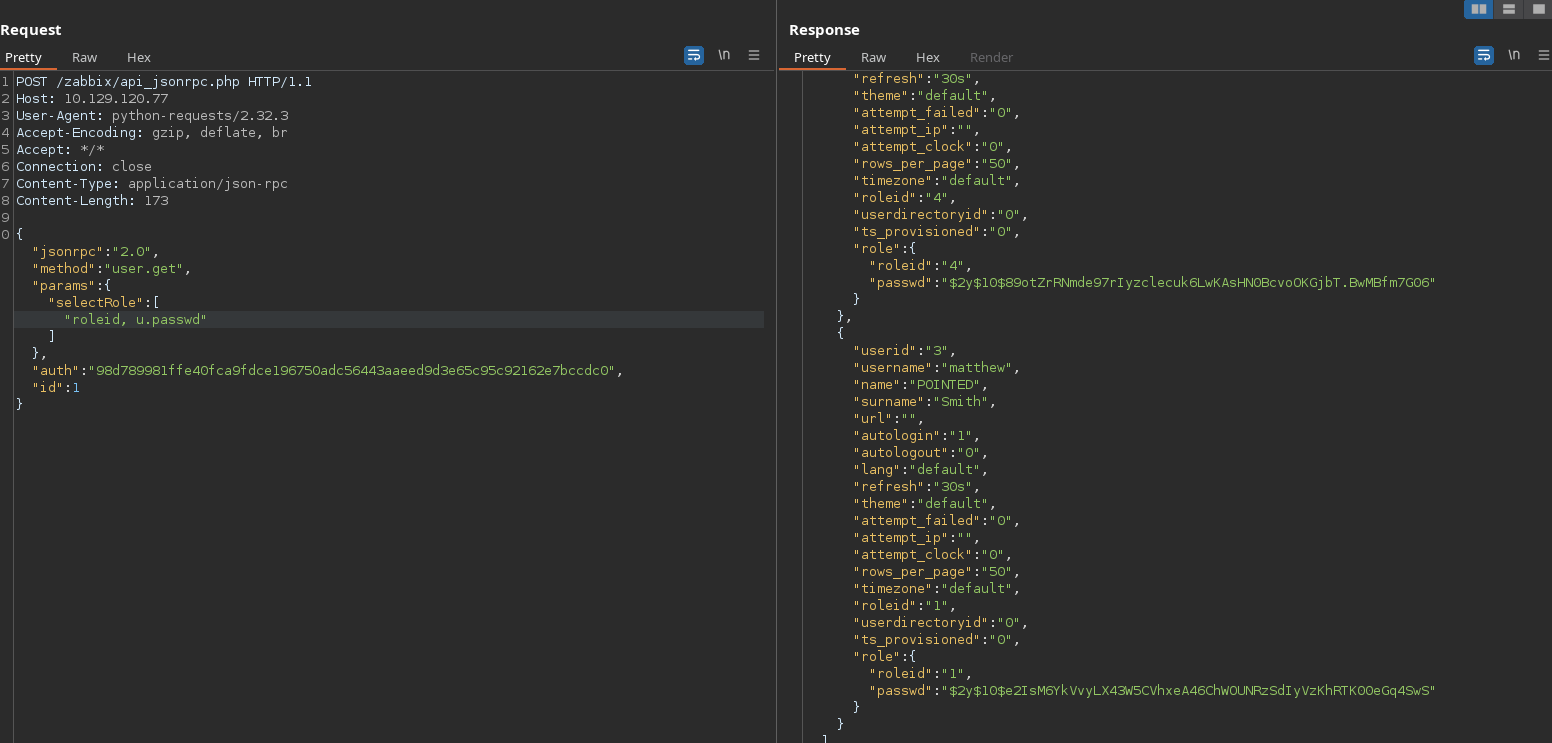Switch to Response Raw tab

click(874, 57)
